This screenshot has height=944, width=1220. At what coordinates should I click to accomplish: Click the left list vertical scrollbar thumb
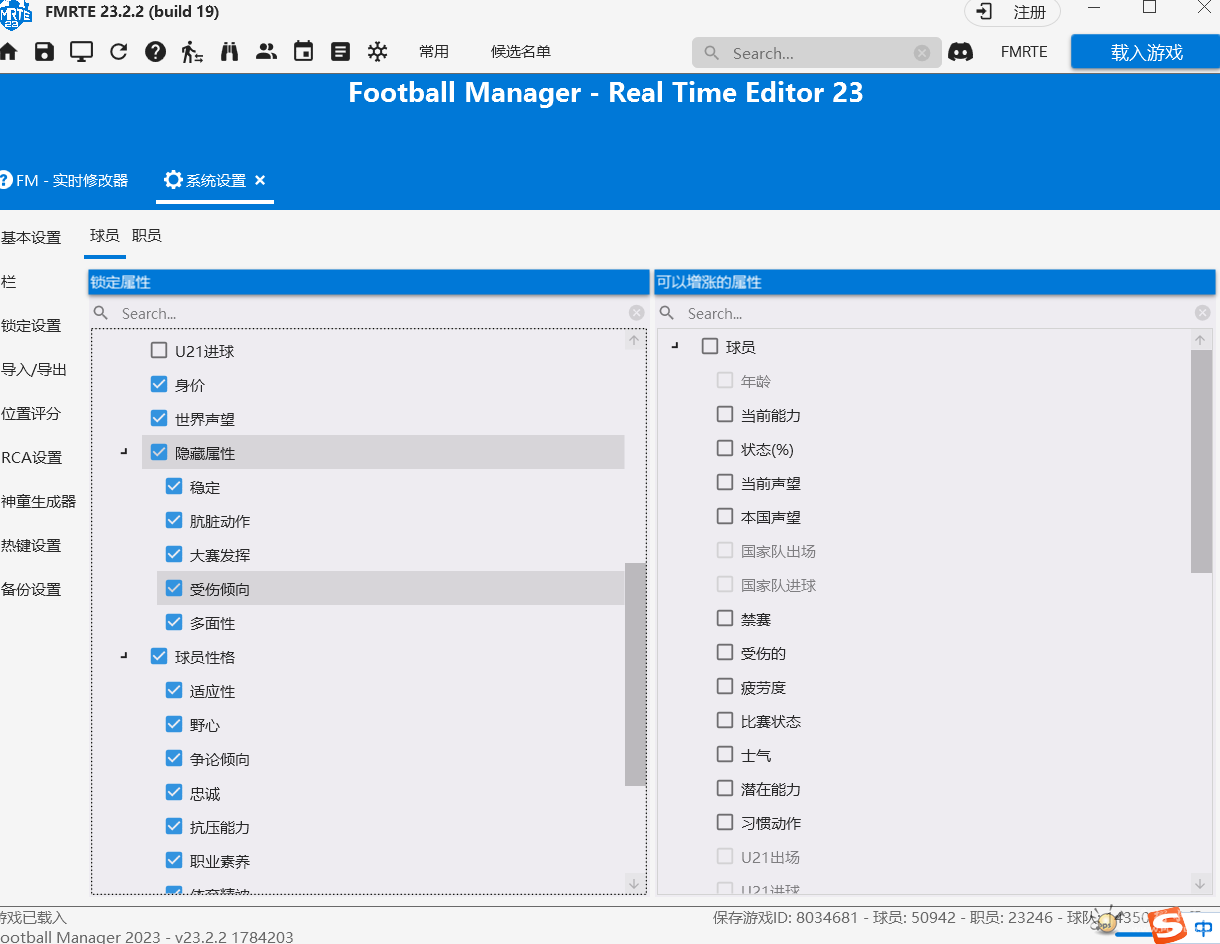pyautogui.click(x=635, y=673)
